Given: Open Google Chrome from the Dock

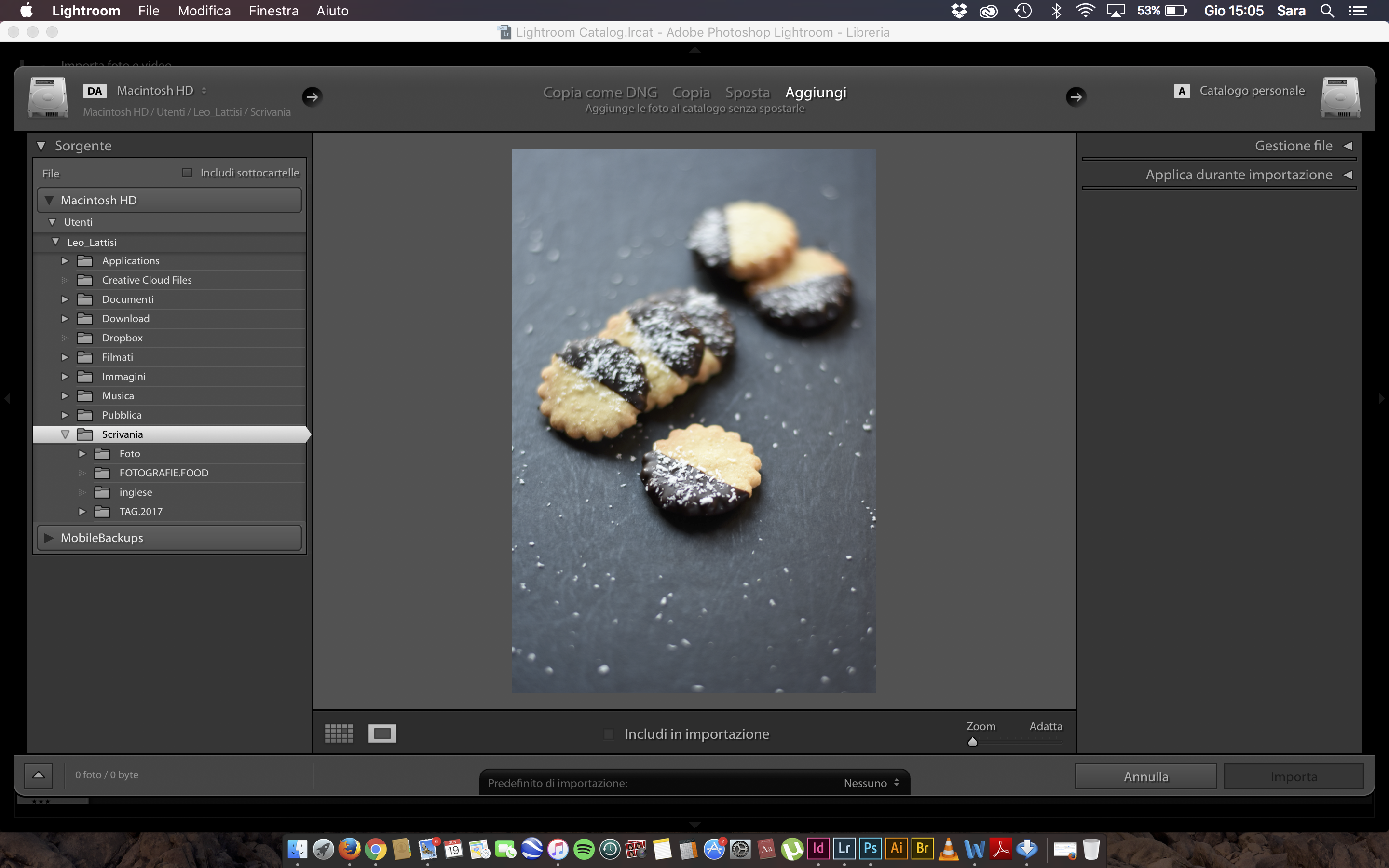Looking at the screenshot, I should pos(375,849).
